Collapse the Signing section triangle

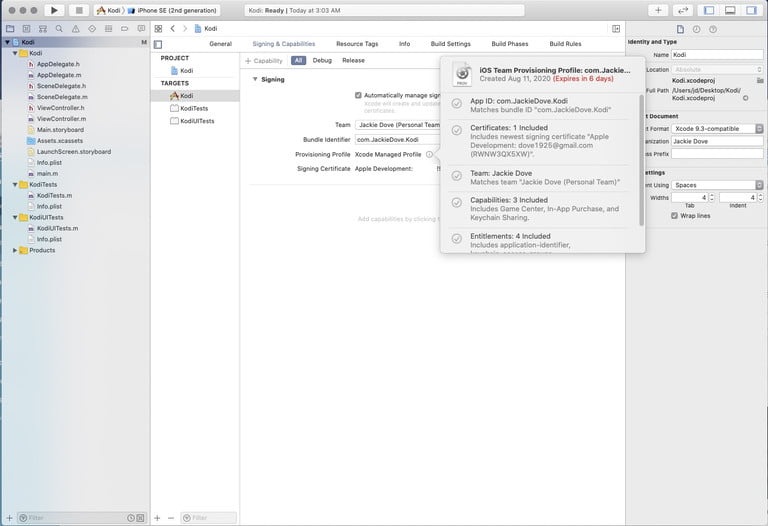point(255,79)
